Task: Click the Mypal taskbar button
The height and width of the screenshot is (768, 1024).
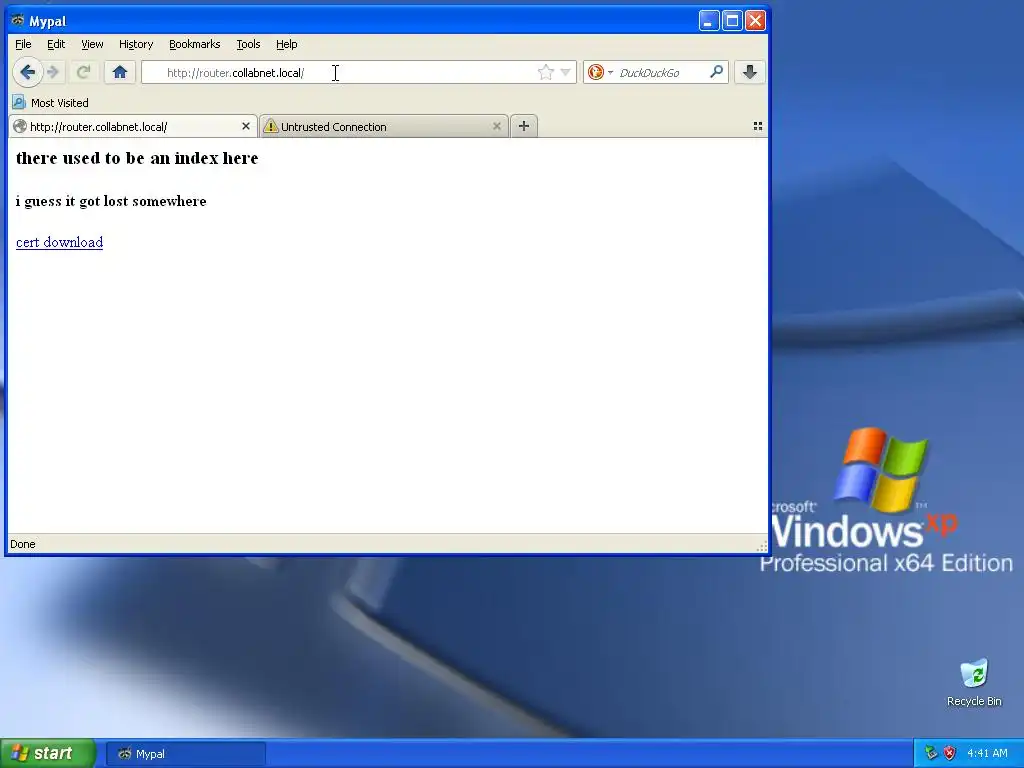Action: 186,754
